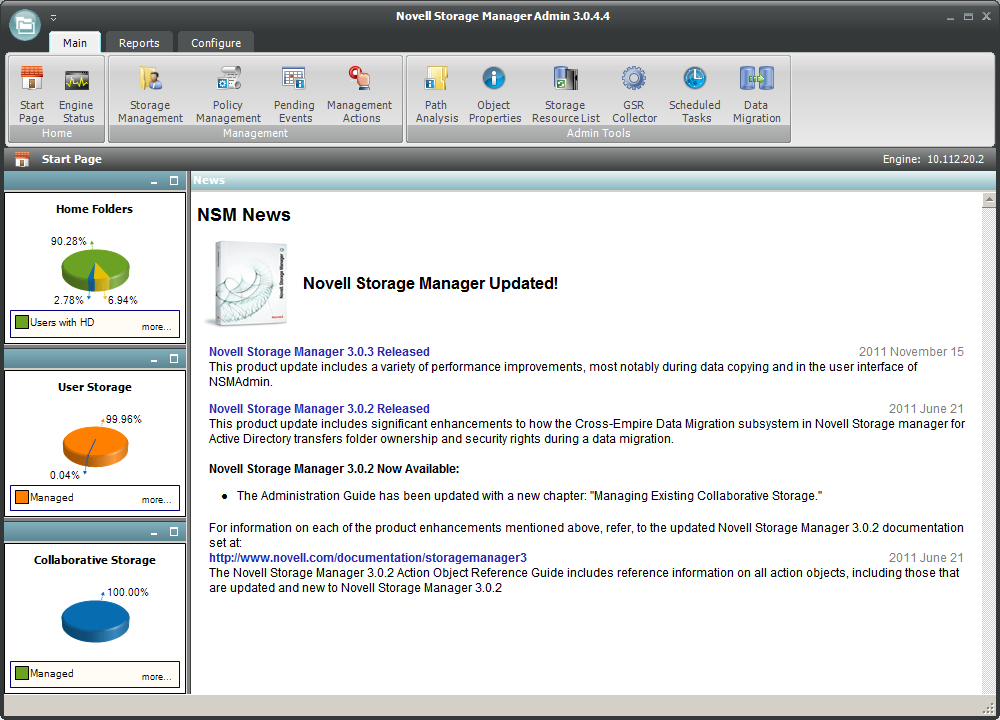Viewport: 1000px width, 720px height.
Task: Open Novell Storage Manager 3.0.3 Released link
Action: pos(319,351)
